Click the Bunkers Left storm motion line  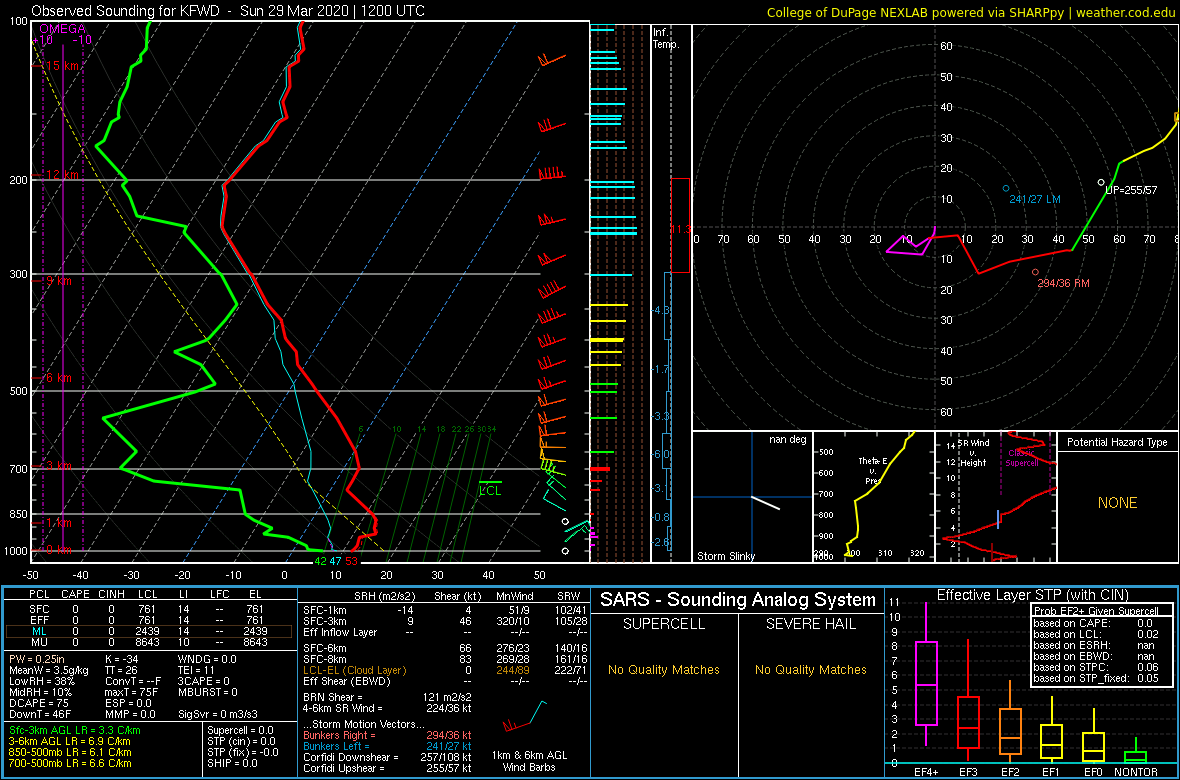[387, 746]
